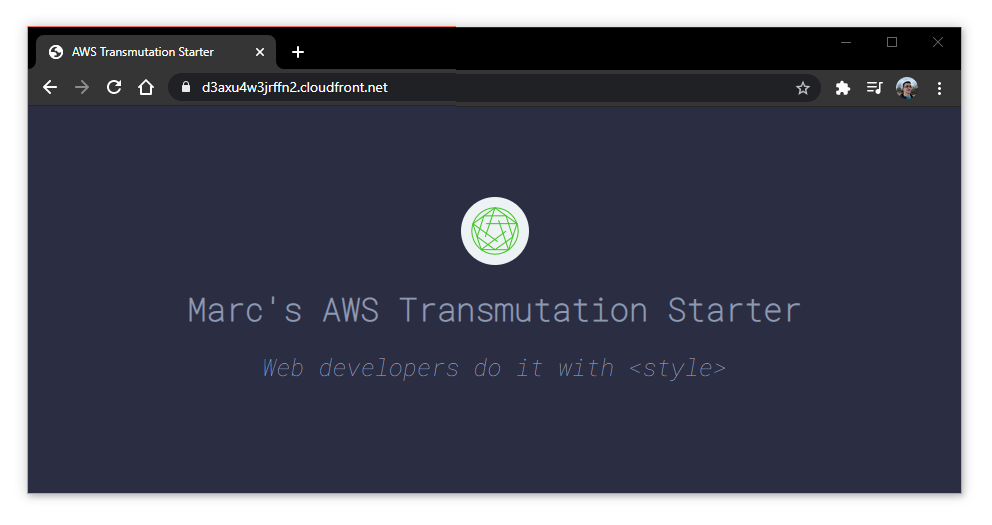Open the extensions puzzle menu
This screenshot has height=525, width=992.
point(843,88)
